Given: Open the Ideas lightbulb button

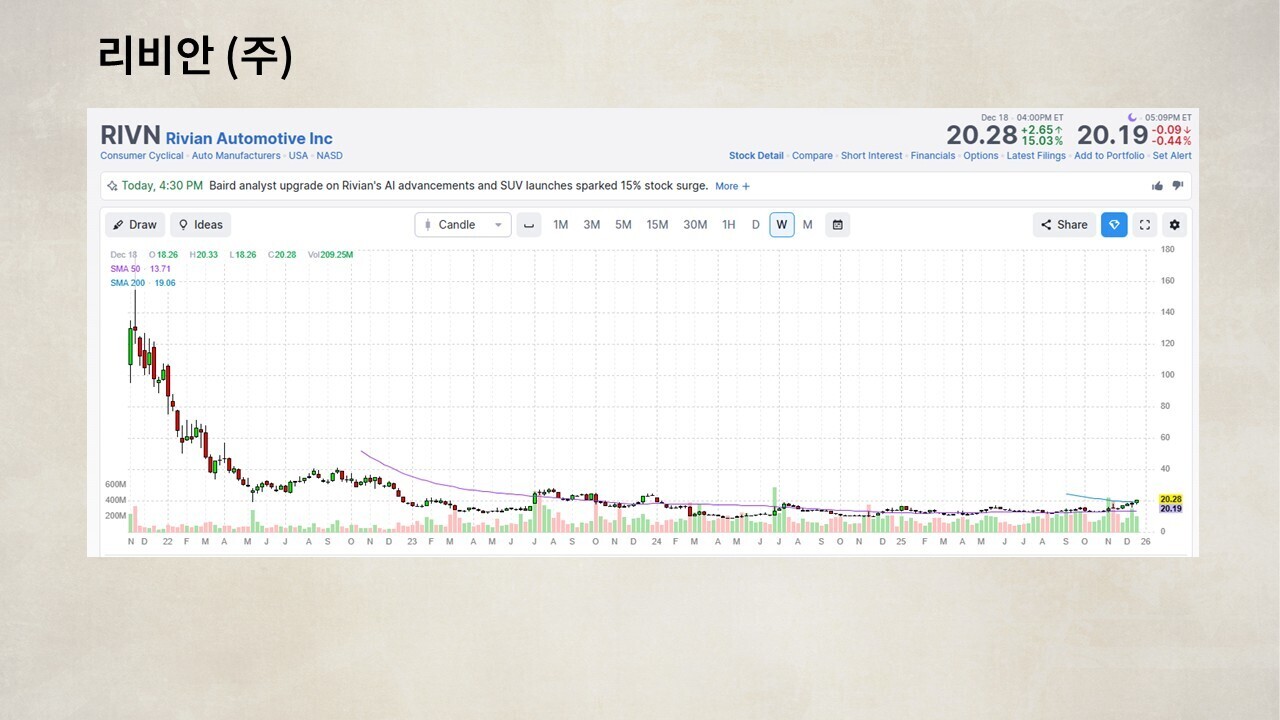Looking at the screenshot, I should (x=200, y=225).
